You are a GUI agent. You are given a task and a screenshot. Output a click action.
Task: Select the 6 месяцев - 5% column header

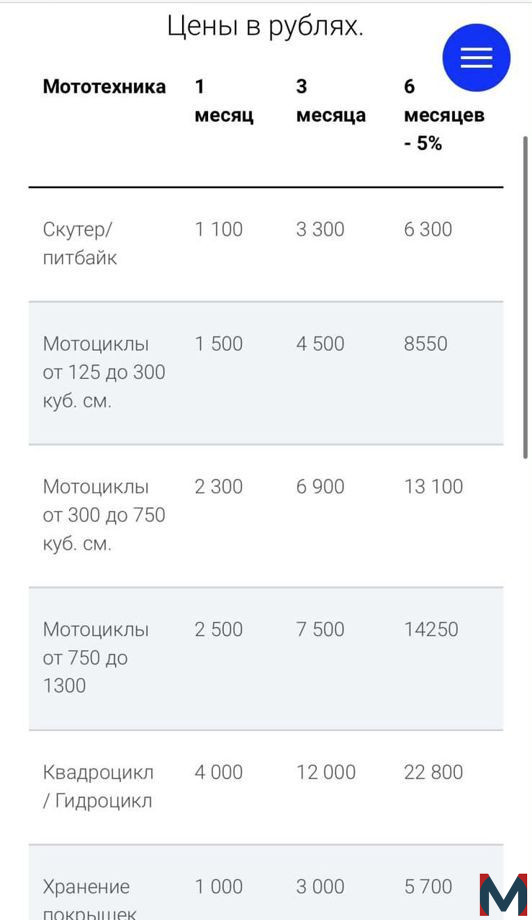tap(444, 115)
